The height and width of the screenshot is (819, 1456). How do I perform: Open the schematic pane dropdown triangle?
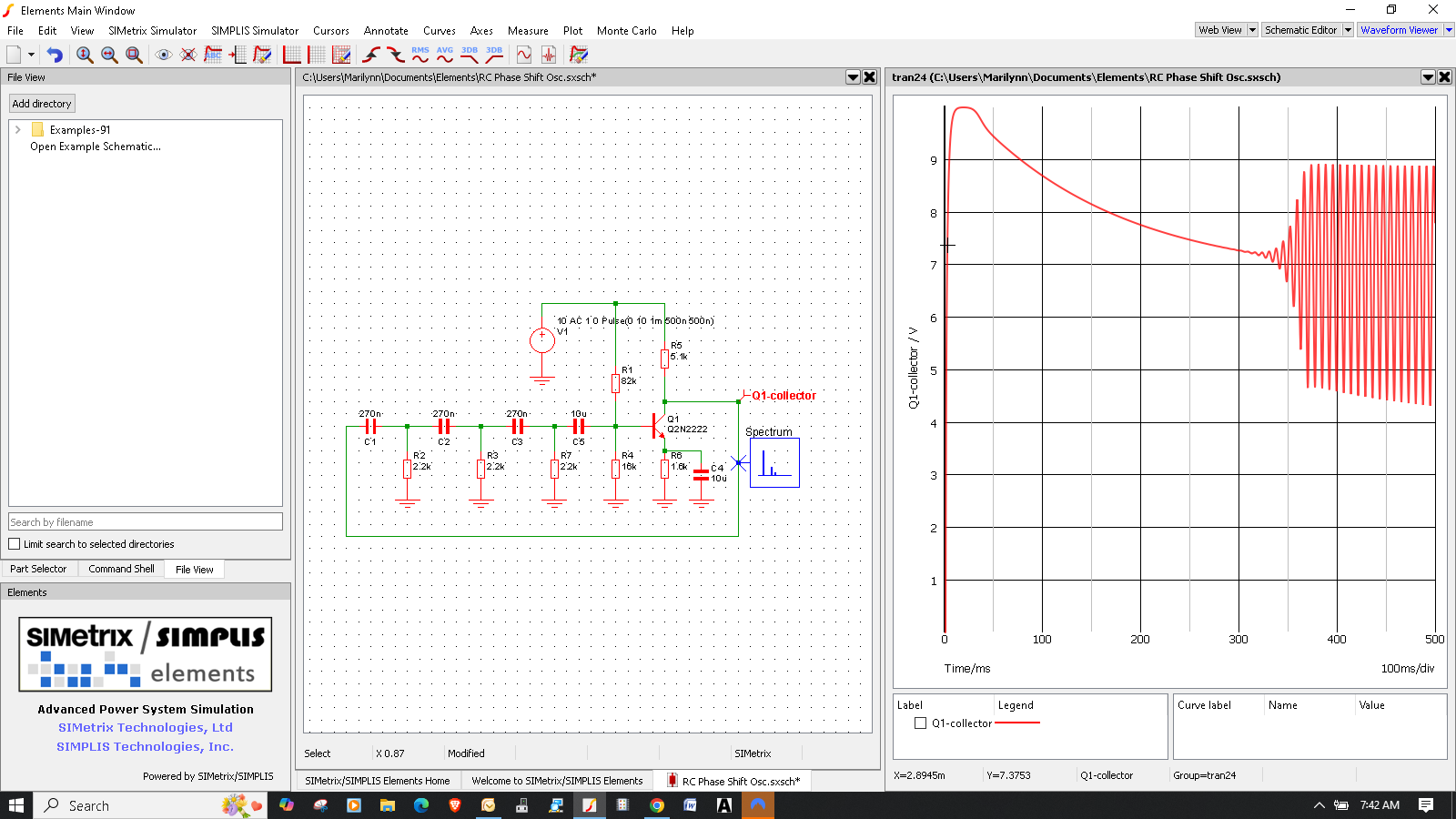(854, 77)
